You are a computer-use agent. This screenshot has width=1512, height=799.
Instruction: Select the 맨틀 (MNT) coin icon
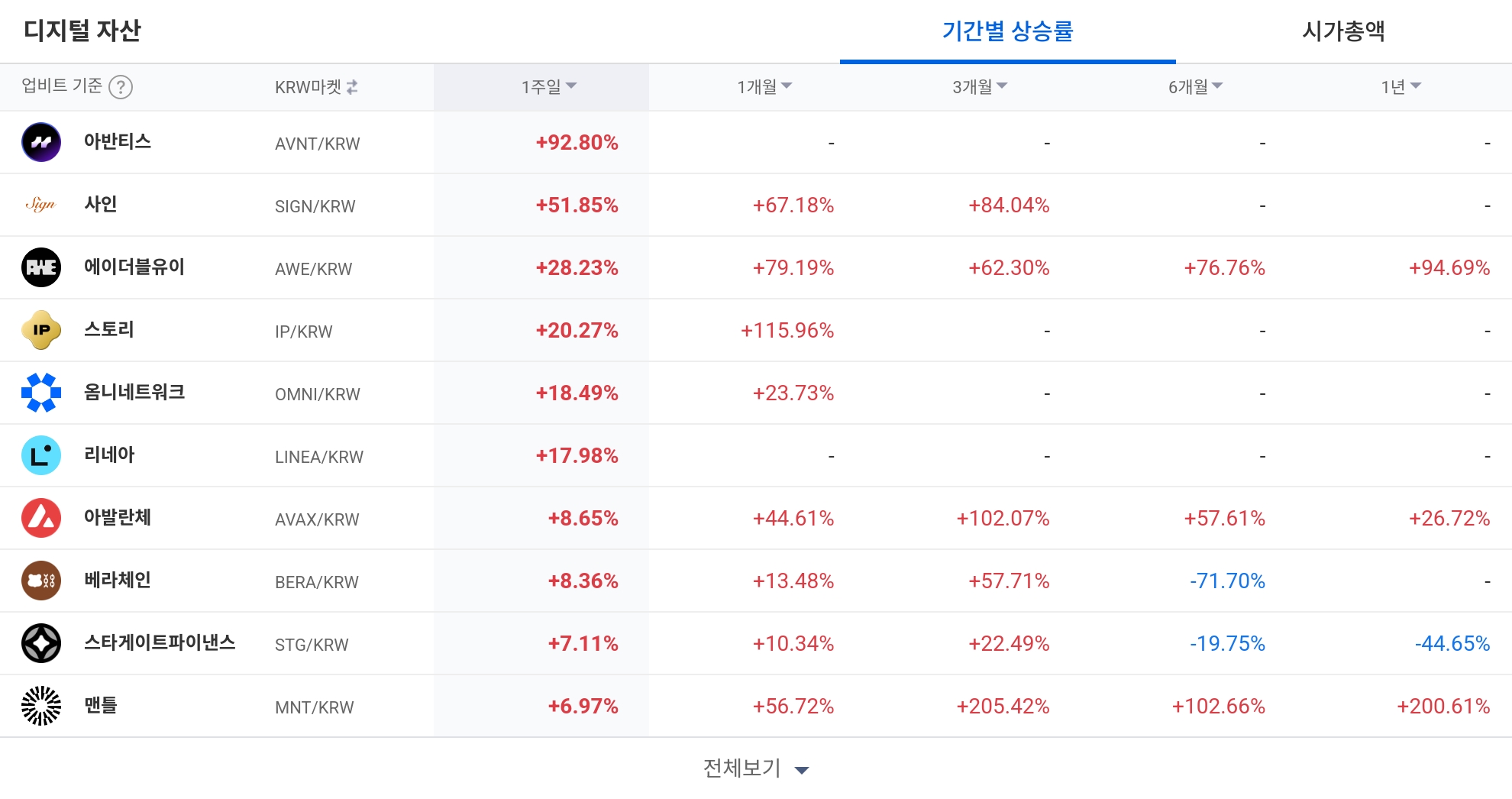[x=41, y=706]
